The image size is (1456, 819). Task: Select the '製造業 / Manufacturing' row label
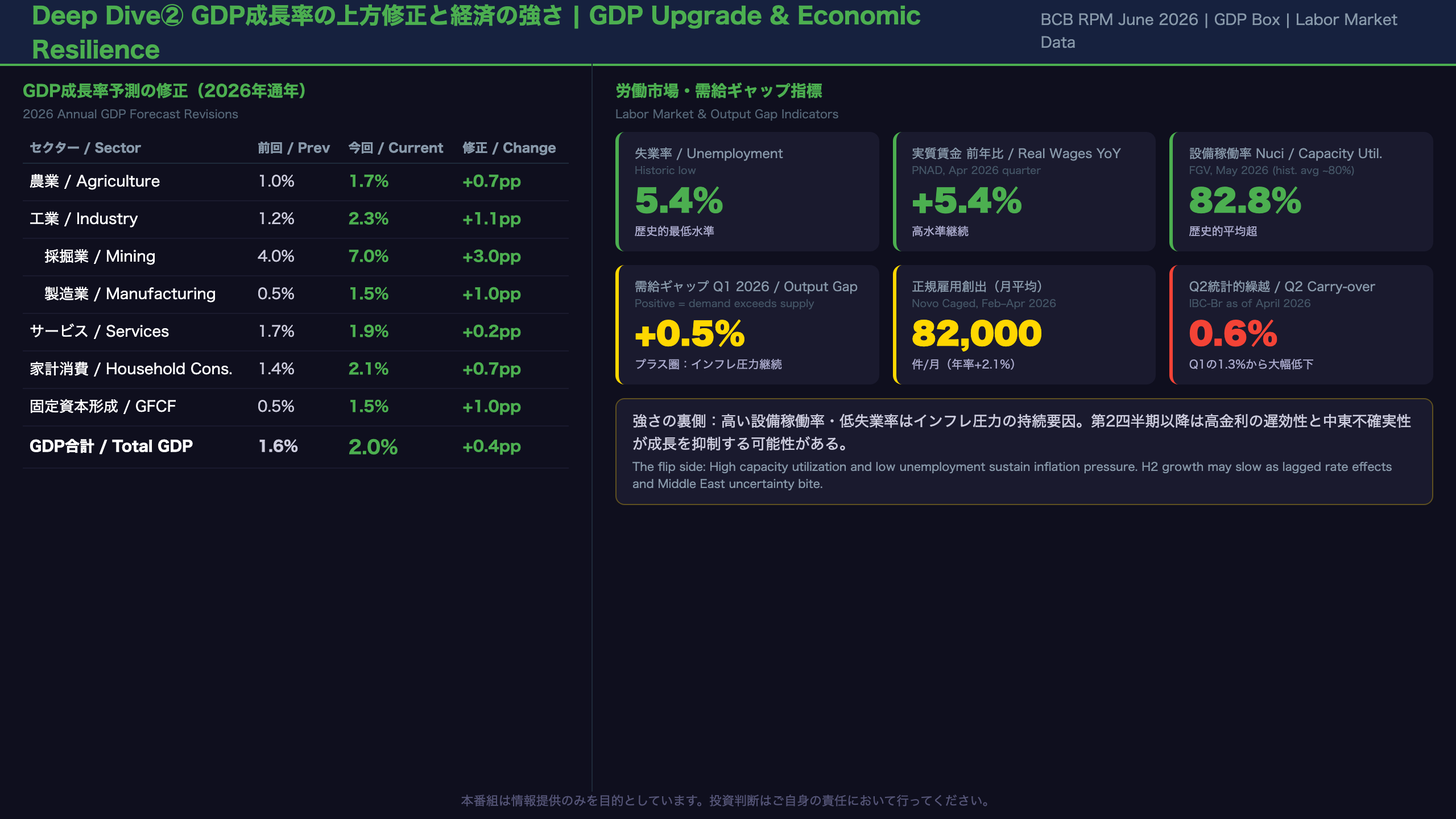130,294
